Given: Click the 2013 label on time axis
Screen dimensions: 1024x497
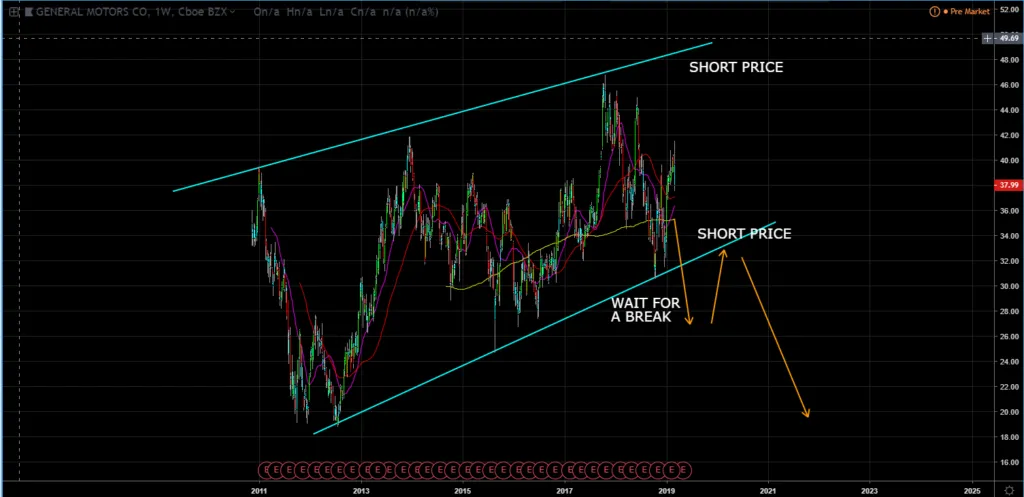Looking at the screenshot, I should point(361,490).
